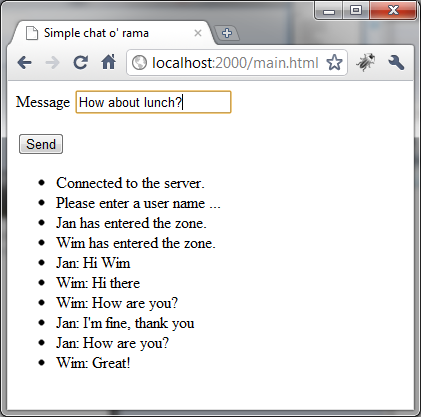The height and width of the screenshot is (417, 421).
Task: Close the Simple chat o' rama tab
Action: coord(198,33)
